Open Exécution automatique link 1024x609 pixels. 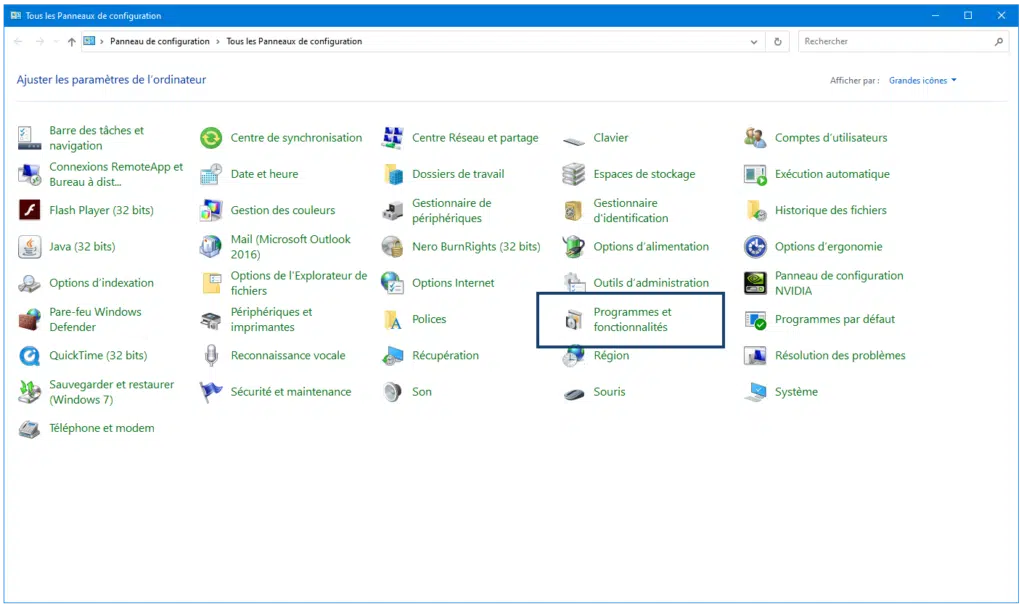point(832,174)
